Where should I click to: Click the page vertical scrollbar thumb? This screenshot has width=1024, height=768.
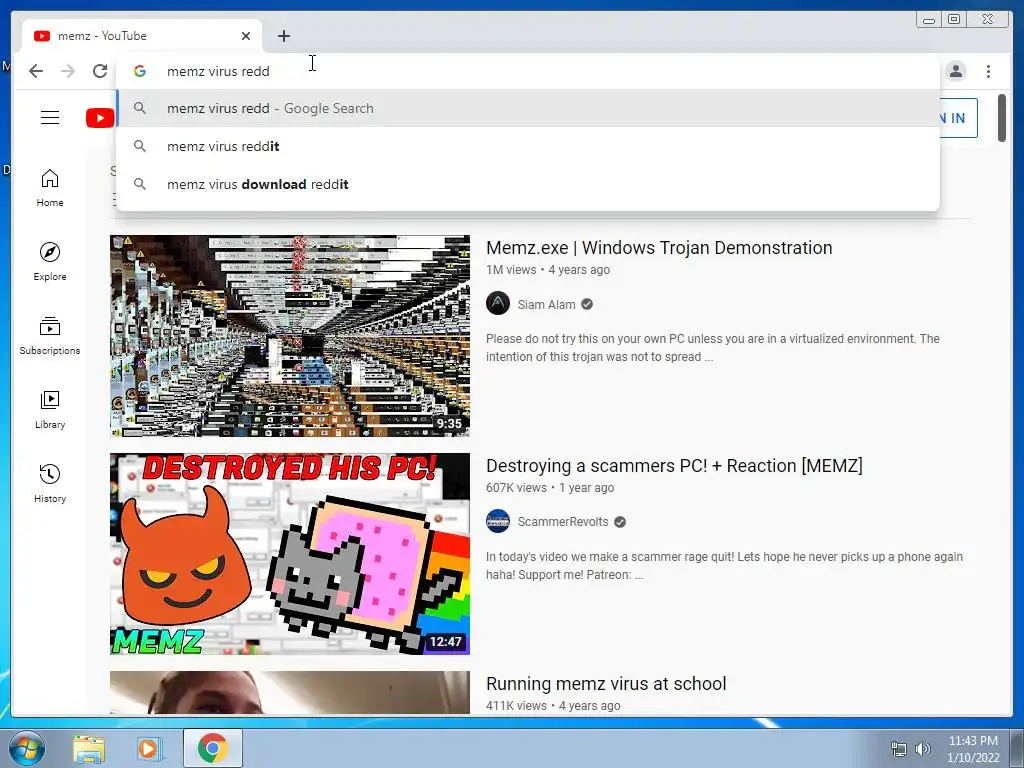click(x=1002, y=118)
